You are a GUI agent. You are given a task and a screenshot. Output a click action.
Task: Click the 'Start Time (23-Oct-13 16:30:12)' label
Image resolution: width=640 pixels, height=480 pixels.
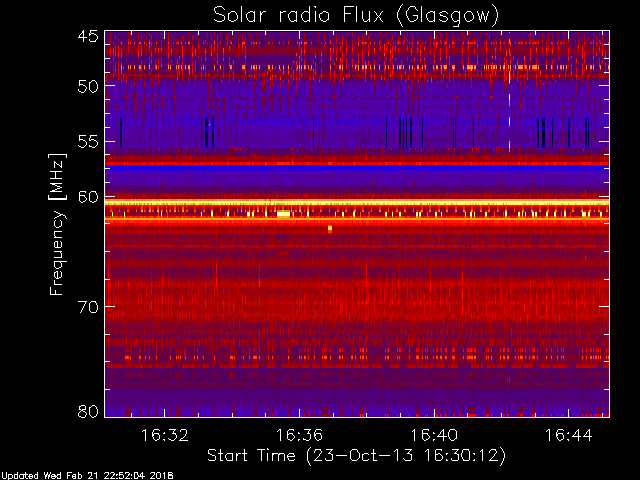pyautogui.click(x=356, y=455)
